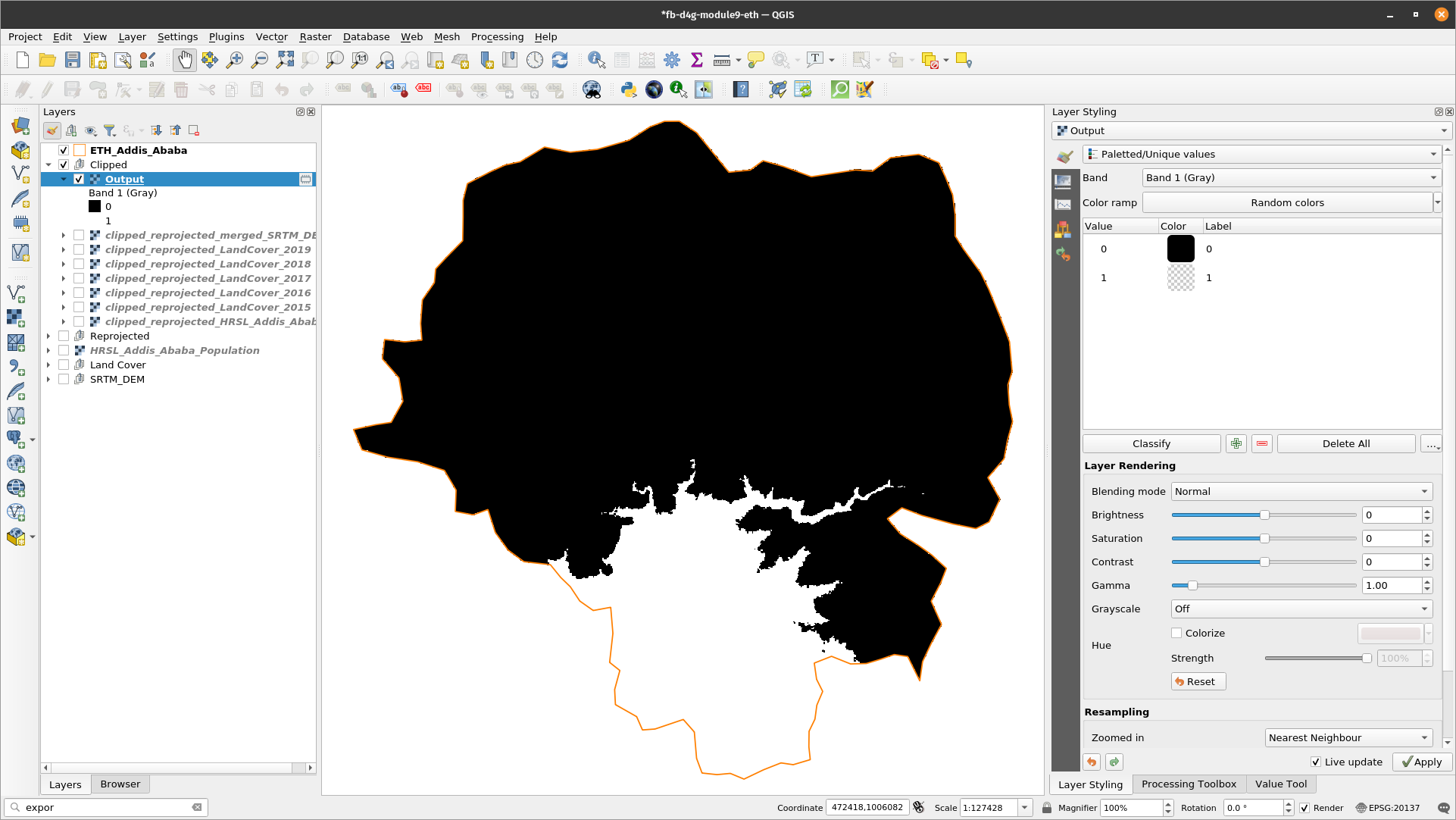Expand the SRTM_DEM group
Image resolution: width=1456 pixels, height=820 pixels.
click(x=48, y=380)
